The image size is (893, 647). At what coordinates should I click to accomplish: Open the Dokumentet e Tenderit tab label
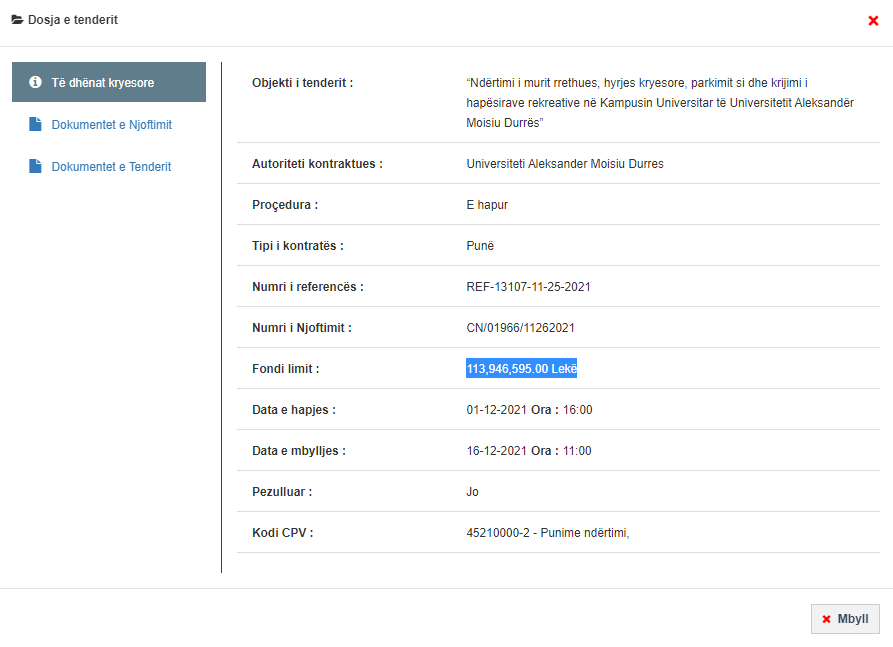point(111,167)
